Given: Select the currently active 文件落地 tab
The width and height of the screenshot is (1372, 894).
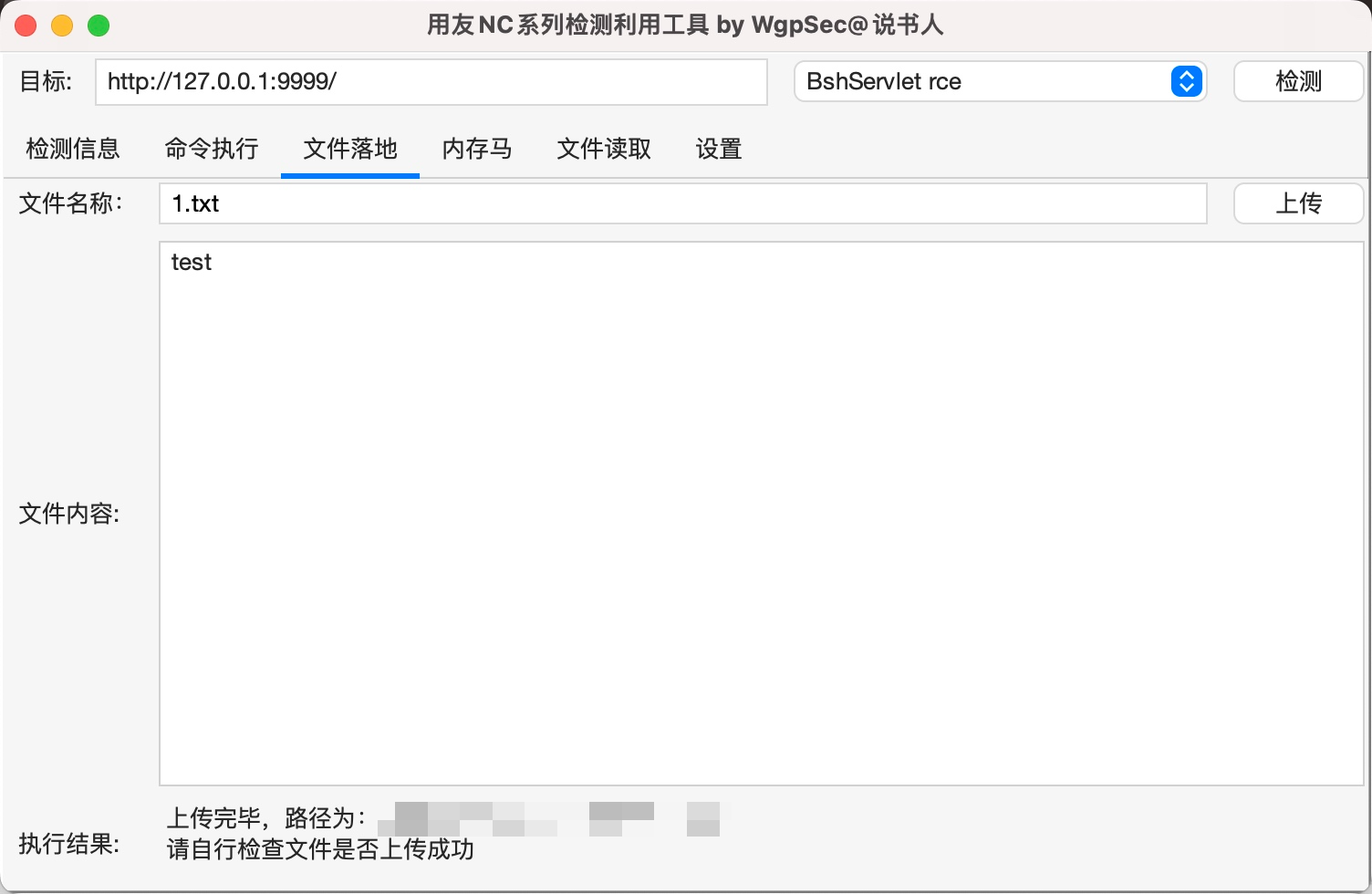Looking at the screenshot, I should [x=349, y=149].
